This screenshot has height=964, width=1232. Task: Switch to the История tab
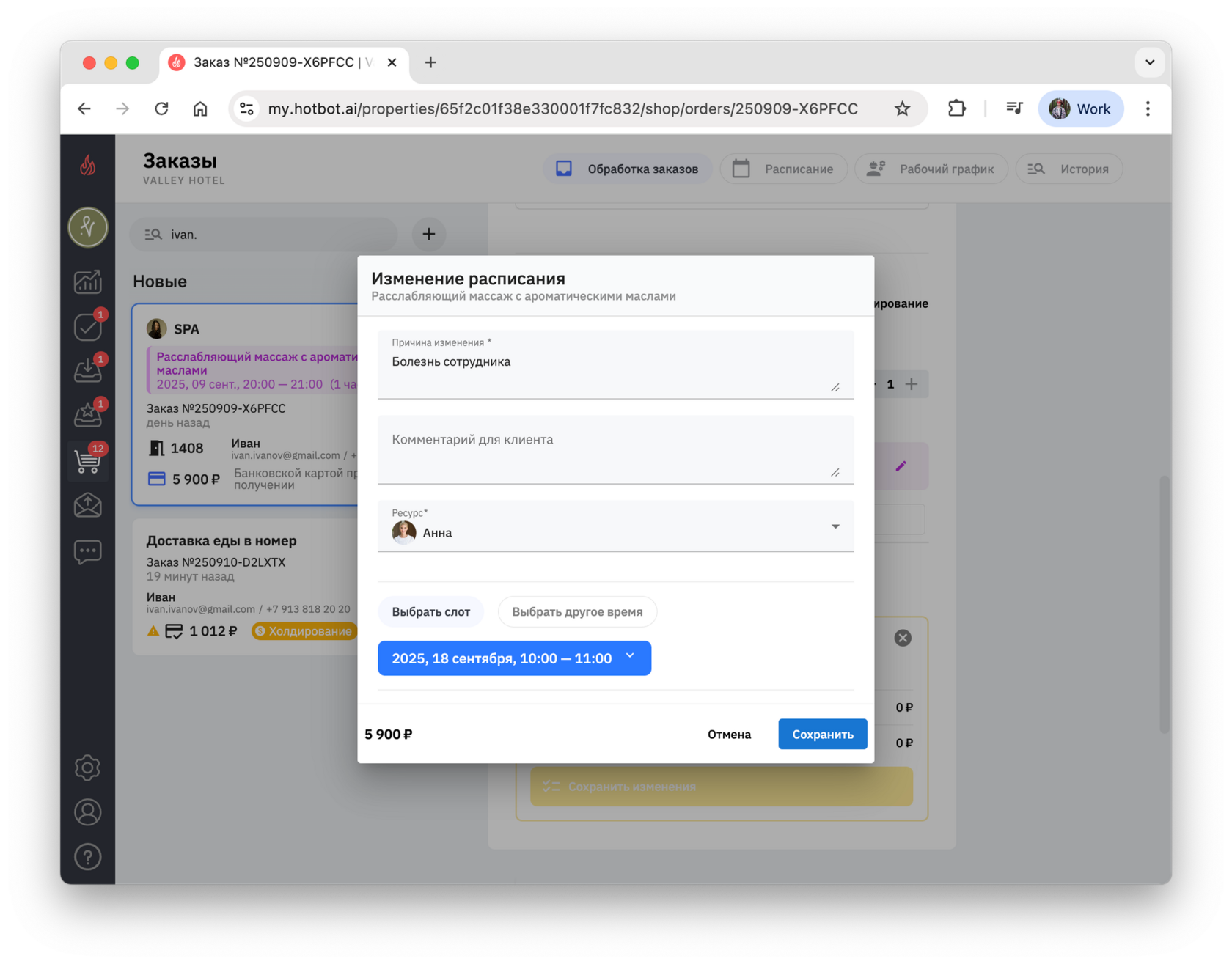pyautogui.click(x=1068, y=169)
